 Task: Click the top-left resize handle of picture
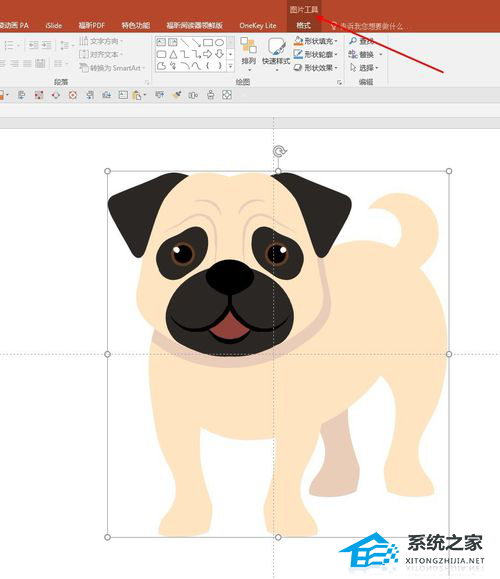point(107,171)
